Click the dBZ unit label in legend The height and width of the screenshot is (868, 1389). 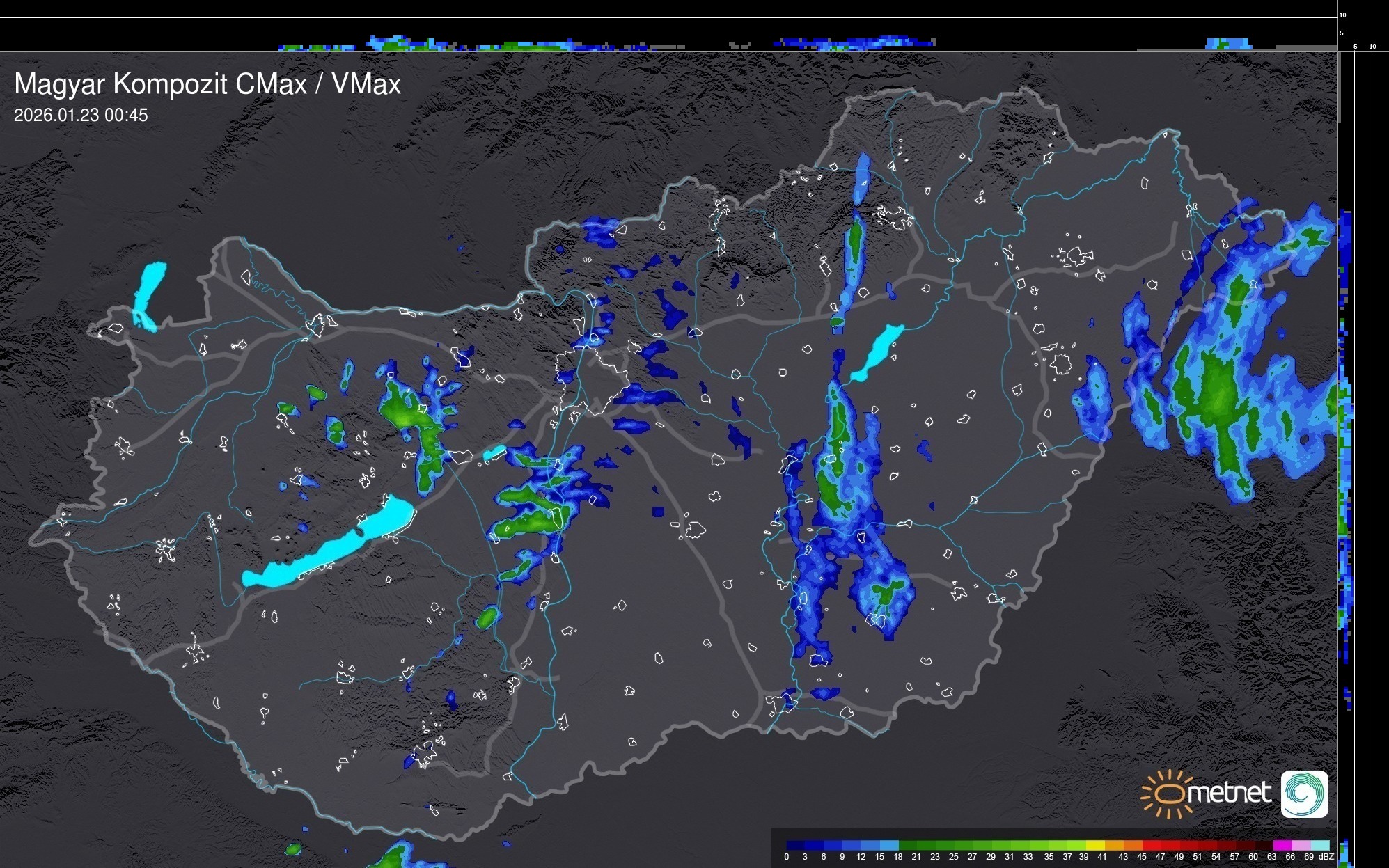pos(1326,857)
